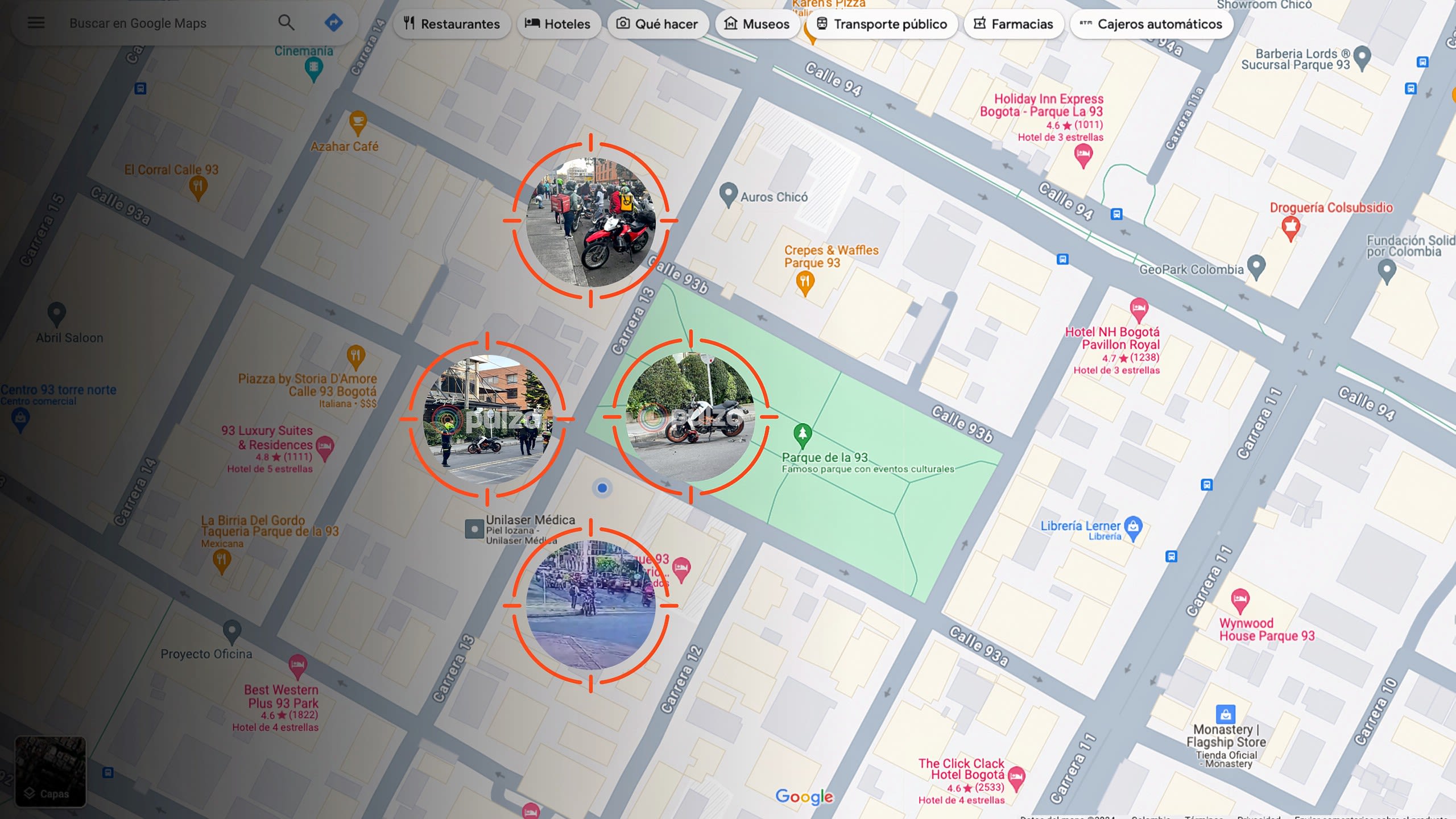Click the 93 Luxury Suites hotel pin

pyautogui.click(x=325, y=448)
